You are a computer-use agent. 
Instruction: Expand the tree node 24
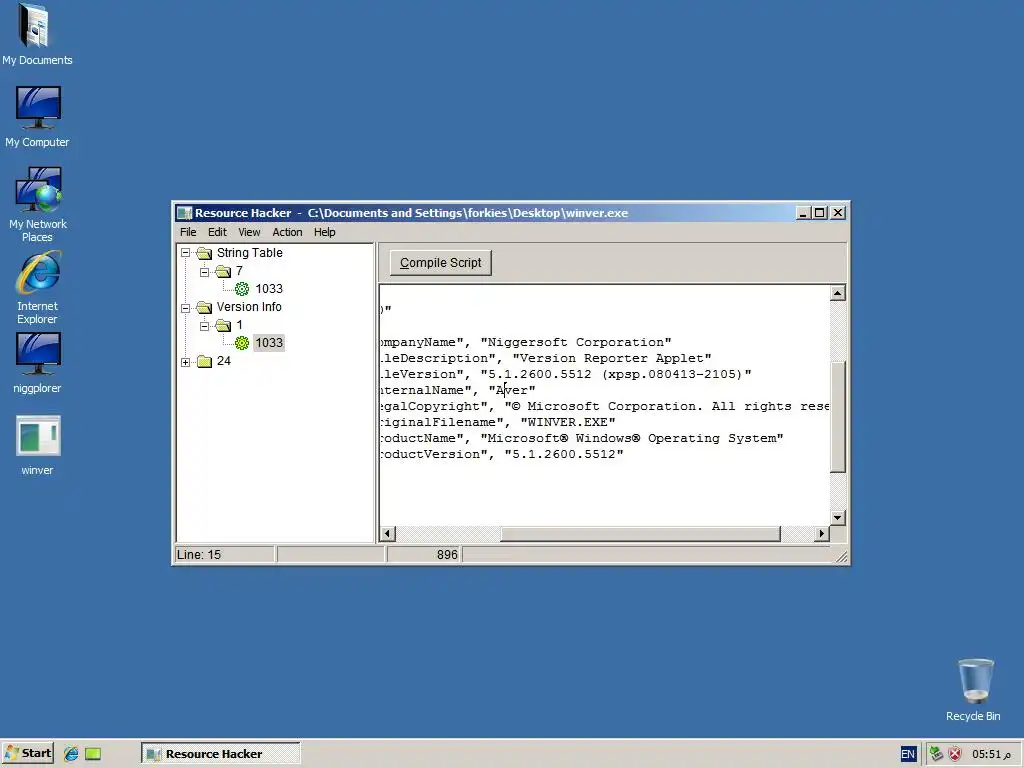click(185, 361)
